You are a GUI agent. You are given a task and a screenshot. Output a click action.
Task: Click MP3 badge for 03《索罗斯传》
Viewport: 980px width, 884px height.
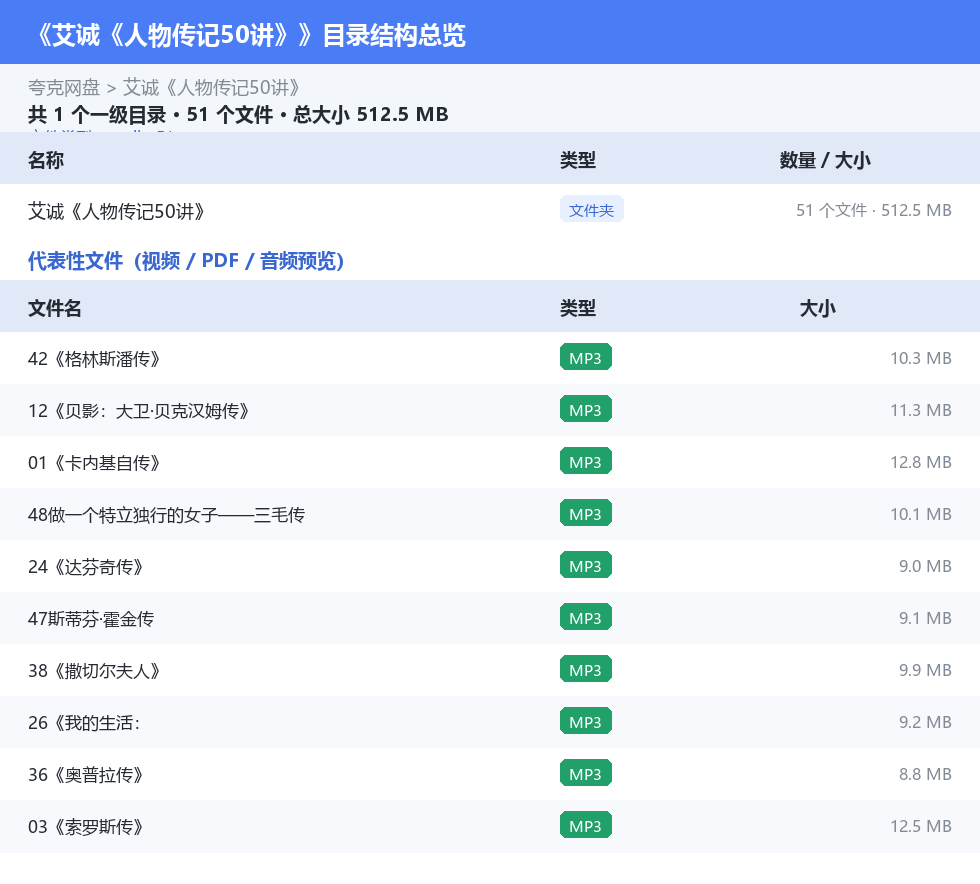586,824
